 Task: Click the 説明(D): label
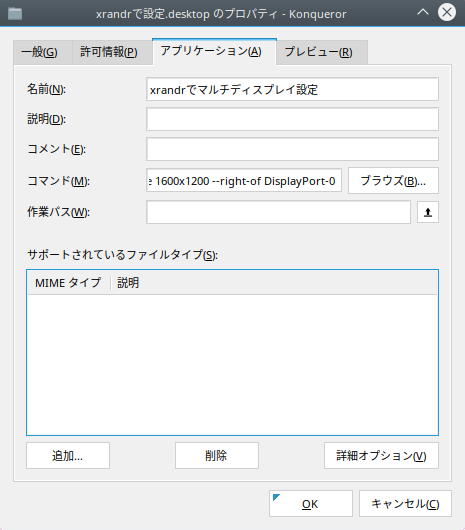[x=46, y=119]
